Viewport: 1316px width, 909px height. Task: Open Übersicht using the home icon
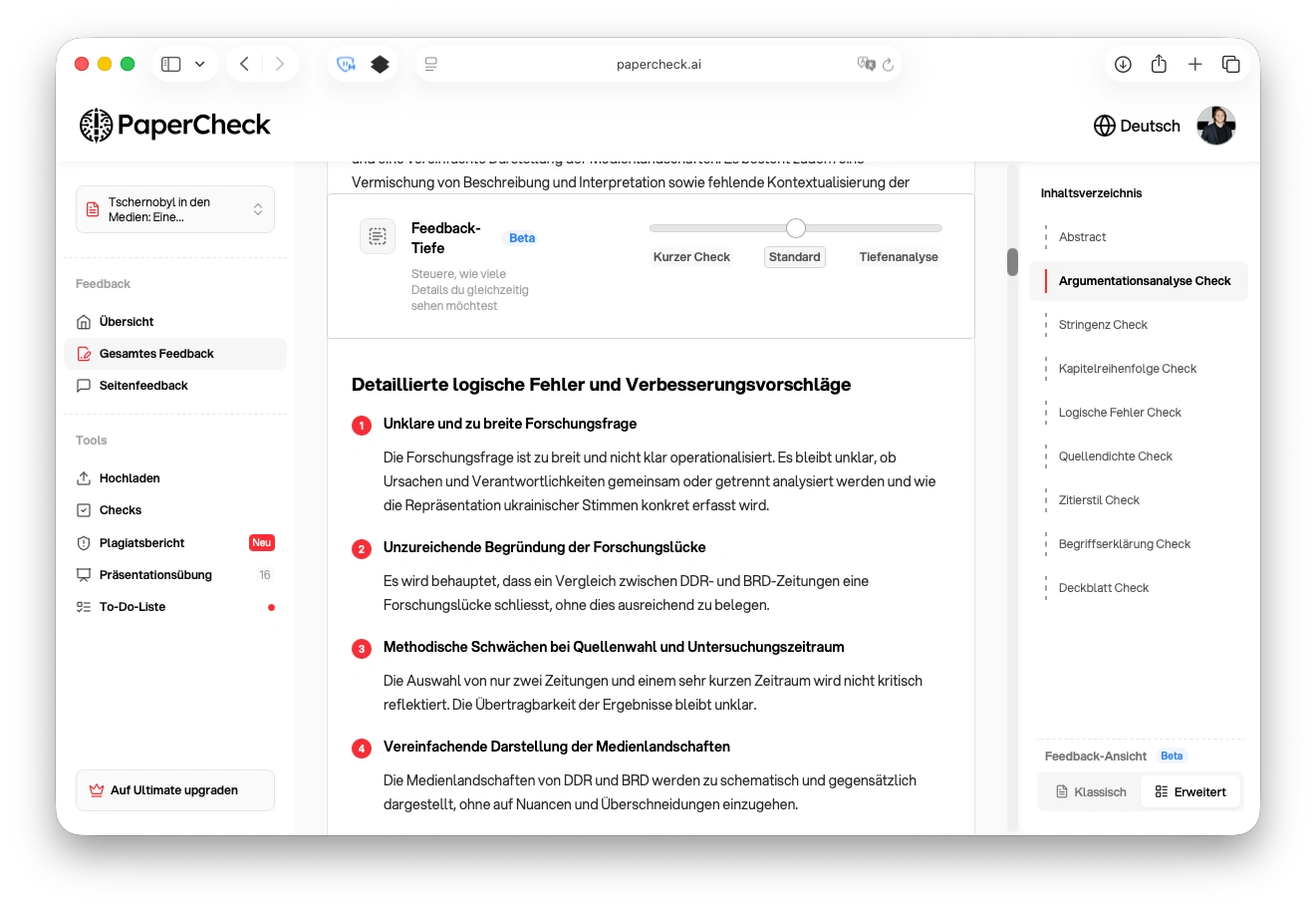(x=84, y=321)
